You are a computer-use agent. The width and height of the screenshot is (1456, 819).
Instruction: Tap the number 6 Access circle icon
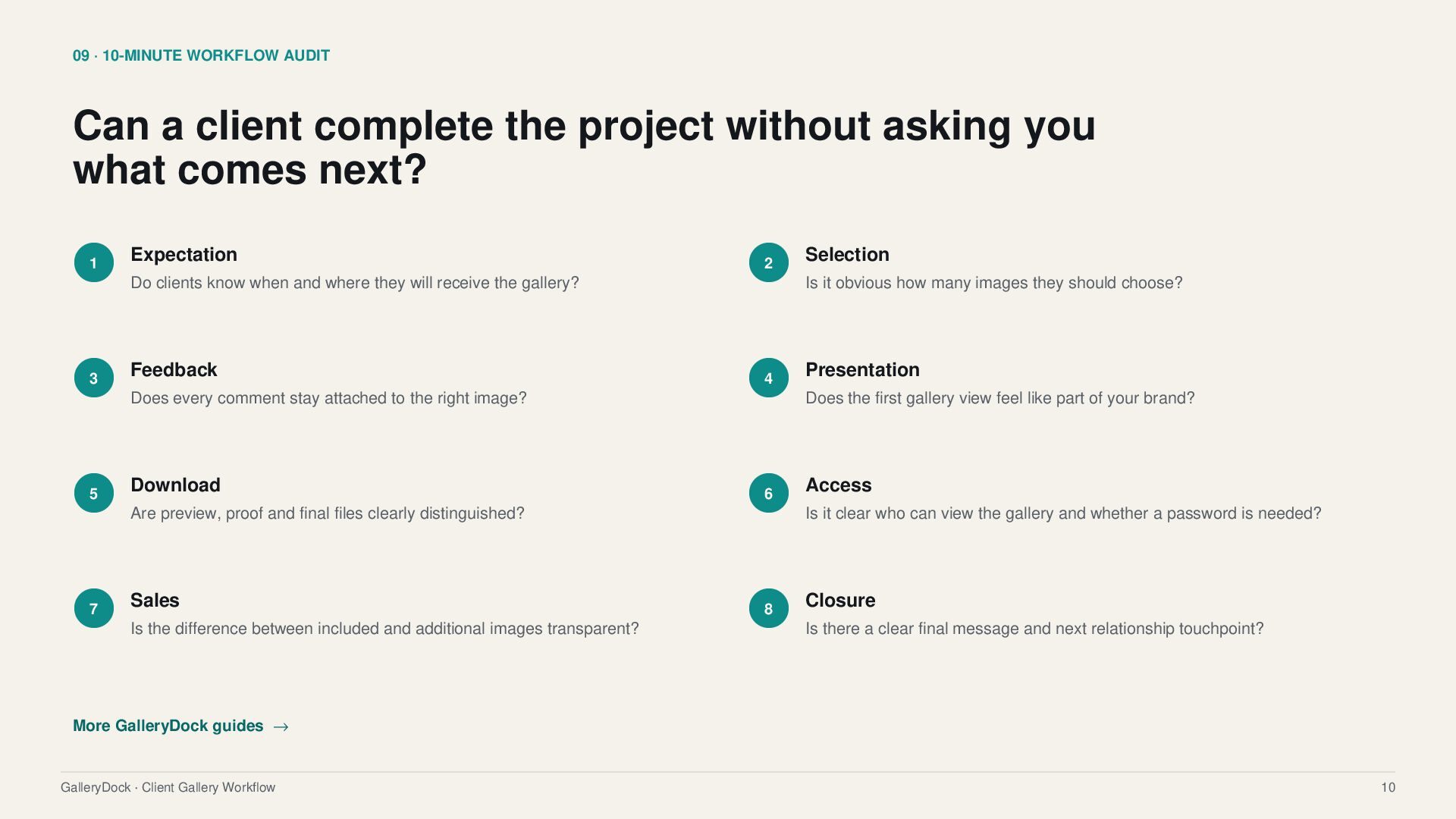[x=769, y=493]
